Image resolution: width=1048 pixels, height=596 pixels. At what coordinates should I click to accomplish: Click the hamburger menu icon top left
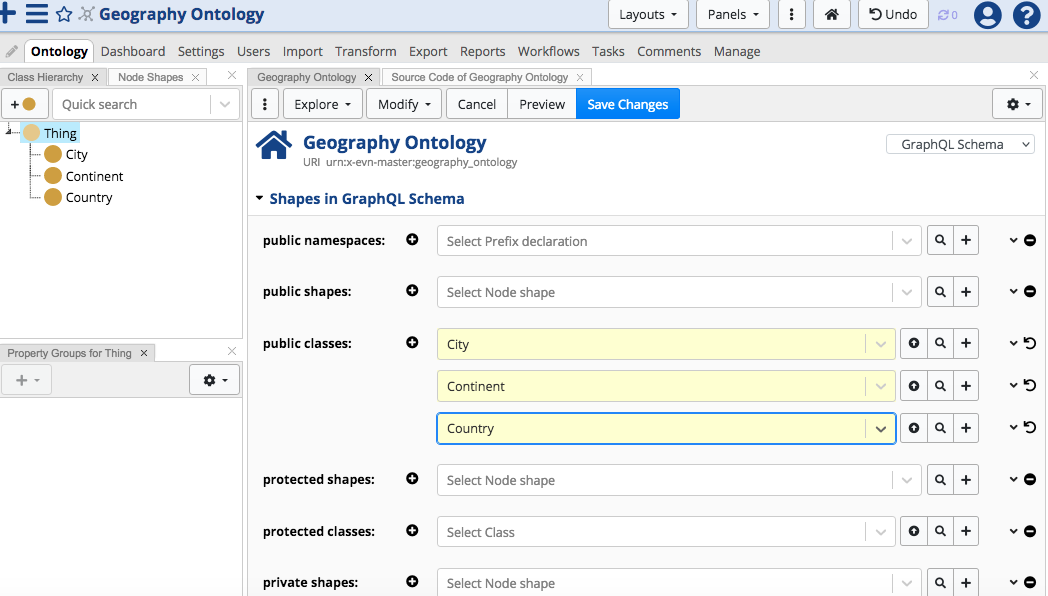click(x=36, y=14)
